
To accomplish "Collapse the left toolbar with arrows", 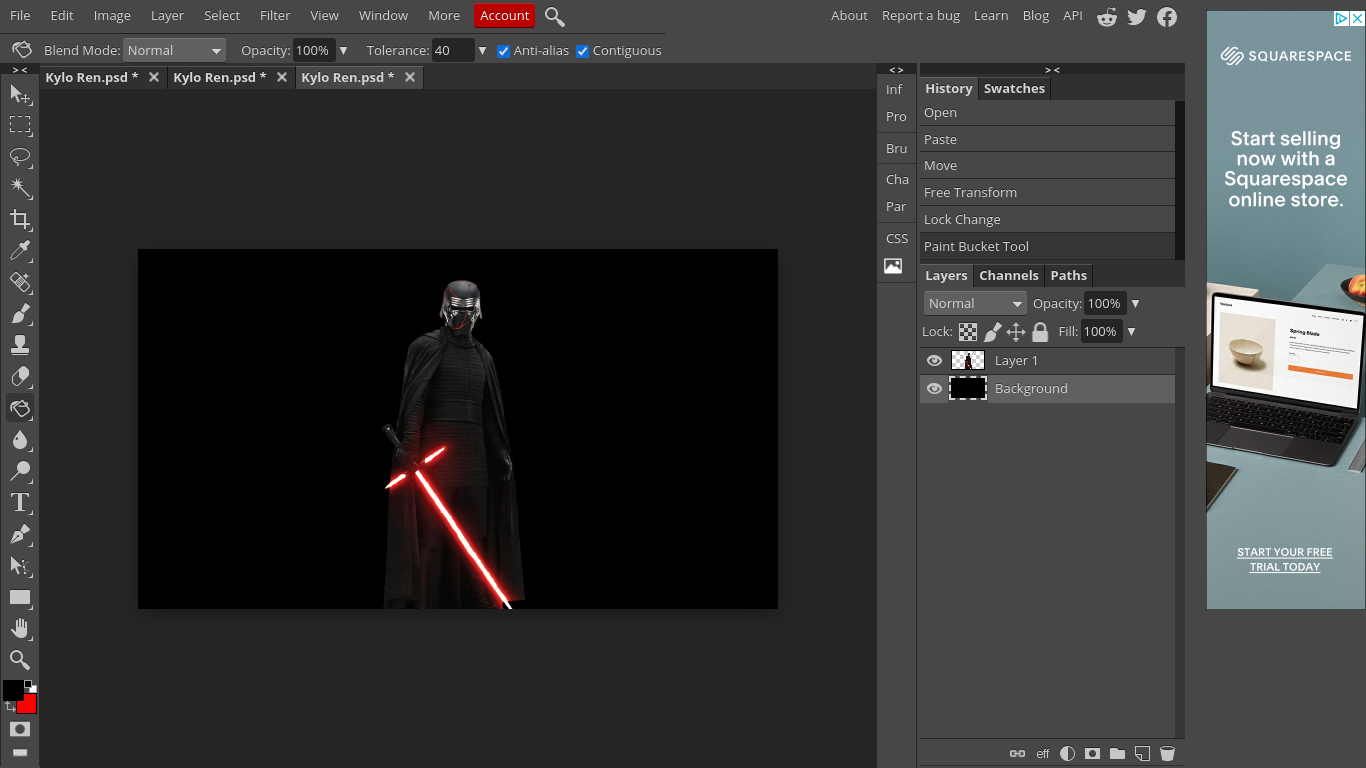I will pos(19,70).
